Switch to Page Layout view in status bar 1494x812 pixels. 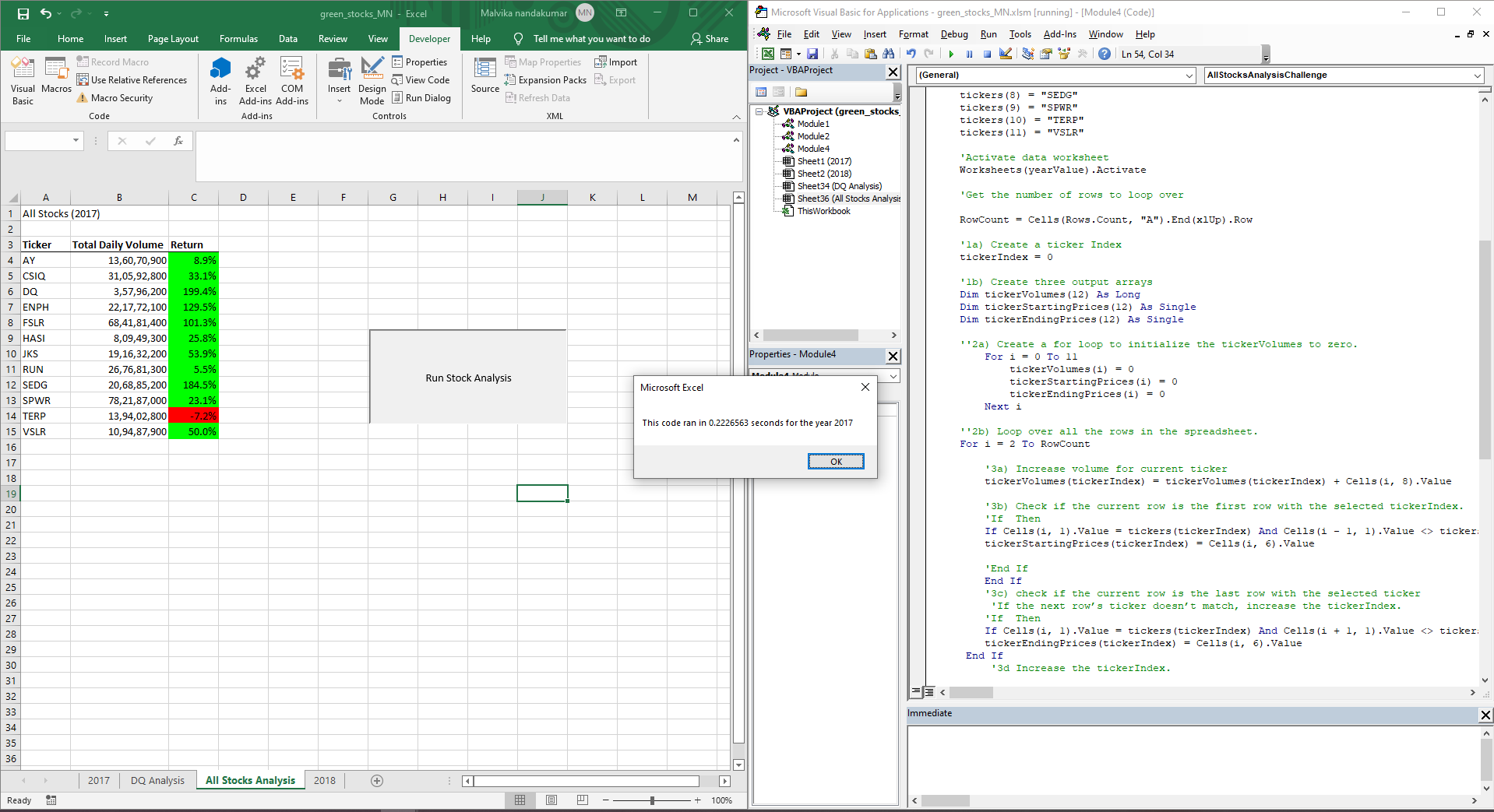pos(551,800)
